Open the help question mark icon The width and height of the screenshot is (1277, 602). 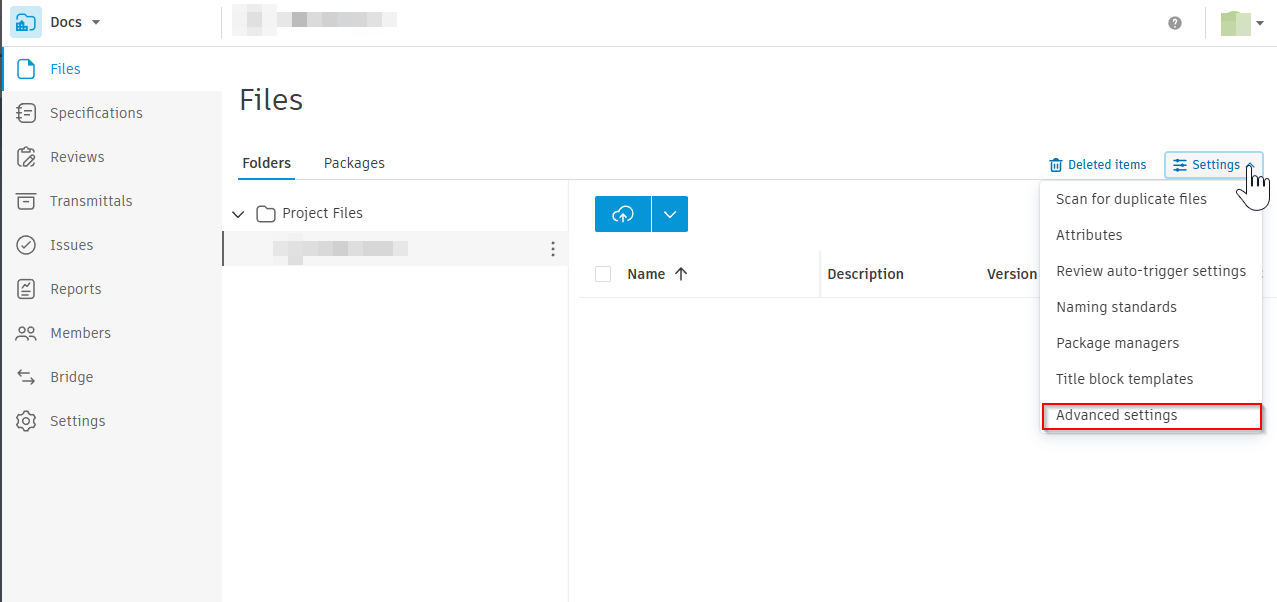pyautogui.click(x=1175, y=23)
